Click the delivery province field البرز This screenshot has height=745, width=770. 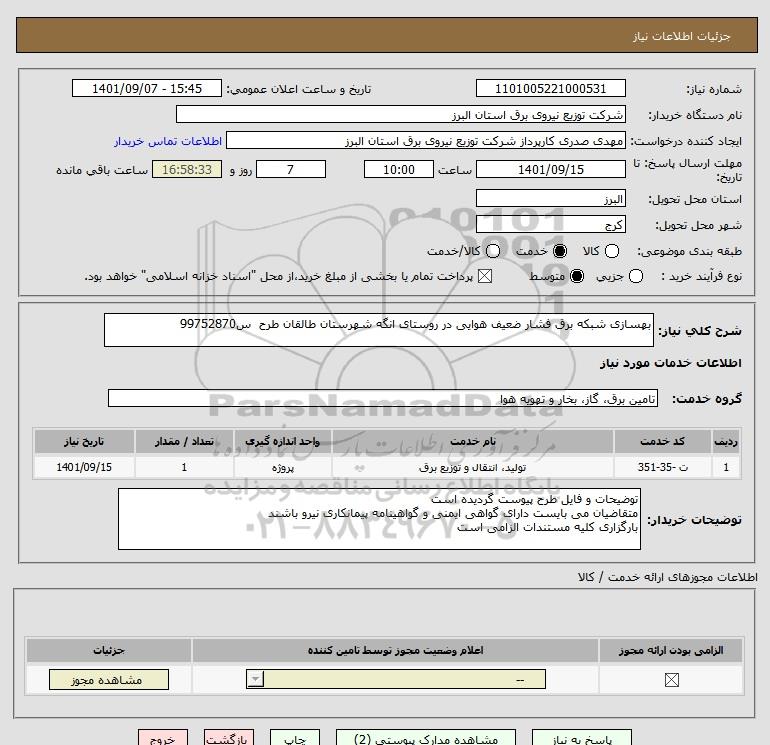[550, 198]
